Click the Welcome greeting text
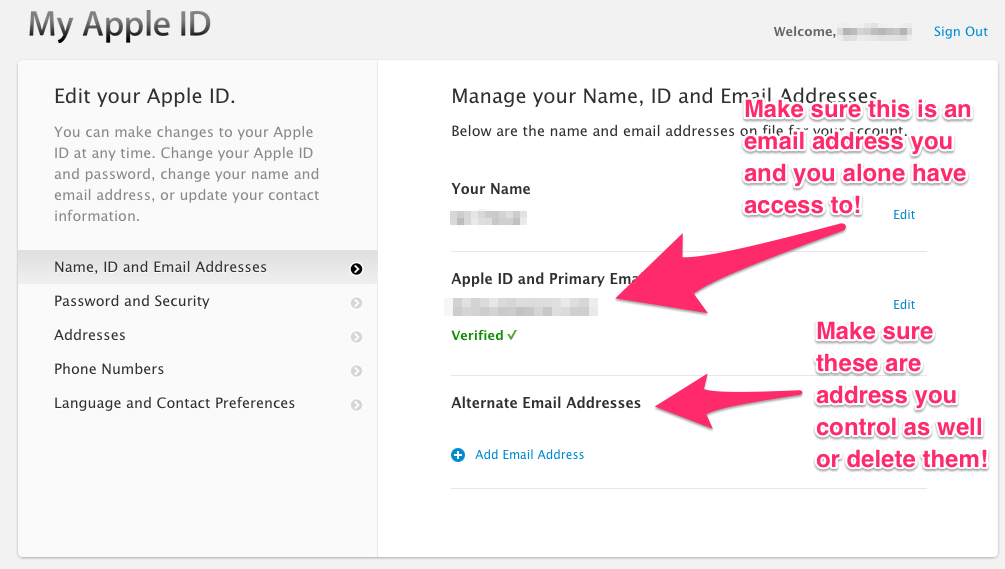The width and height of the screenshot is (1005, 569). coord(804,31)
